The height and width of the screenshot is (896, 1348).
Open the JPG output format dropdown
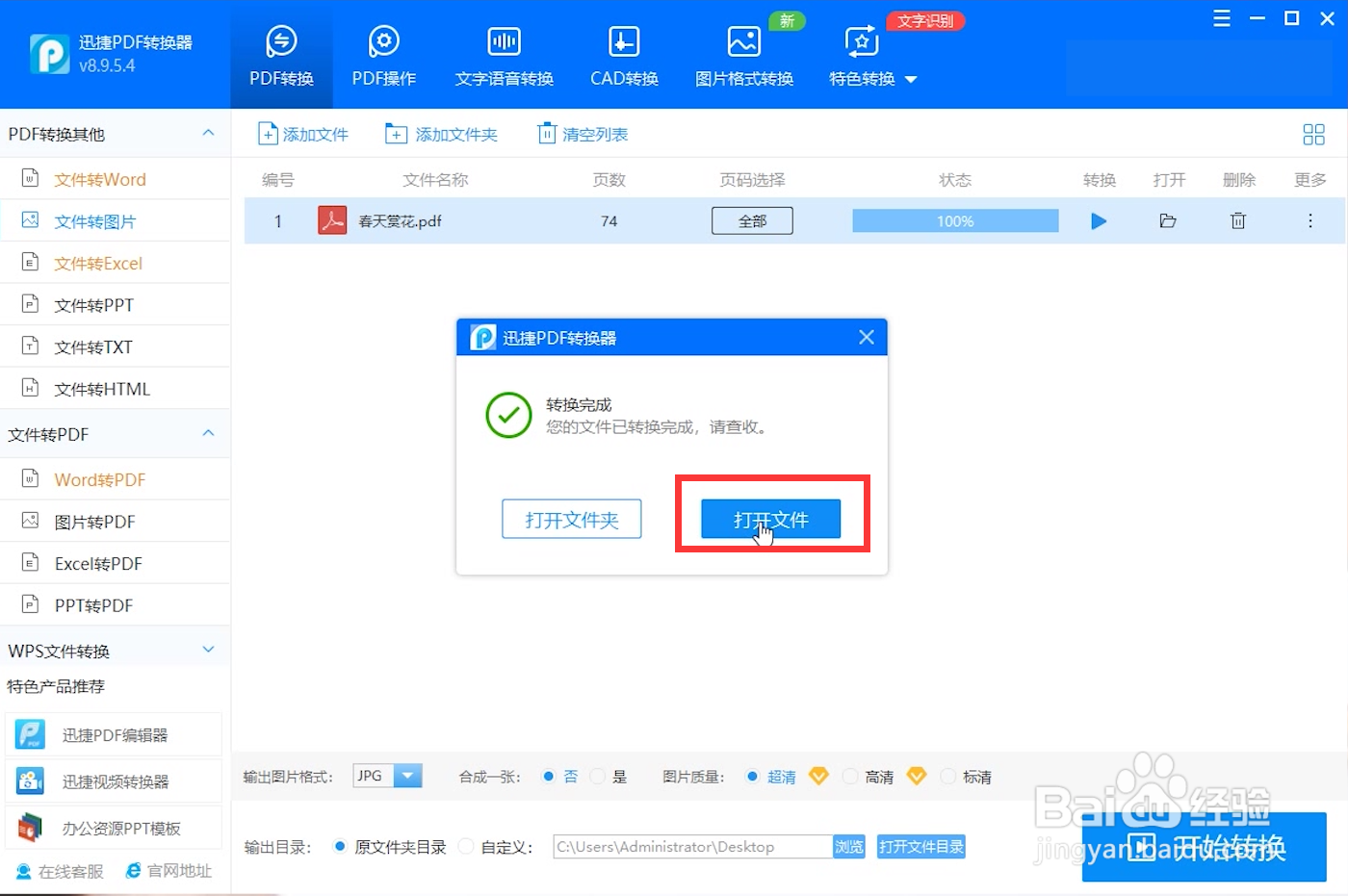406,776
